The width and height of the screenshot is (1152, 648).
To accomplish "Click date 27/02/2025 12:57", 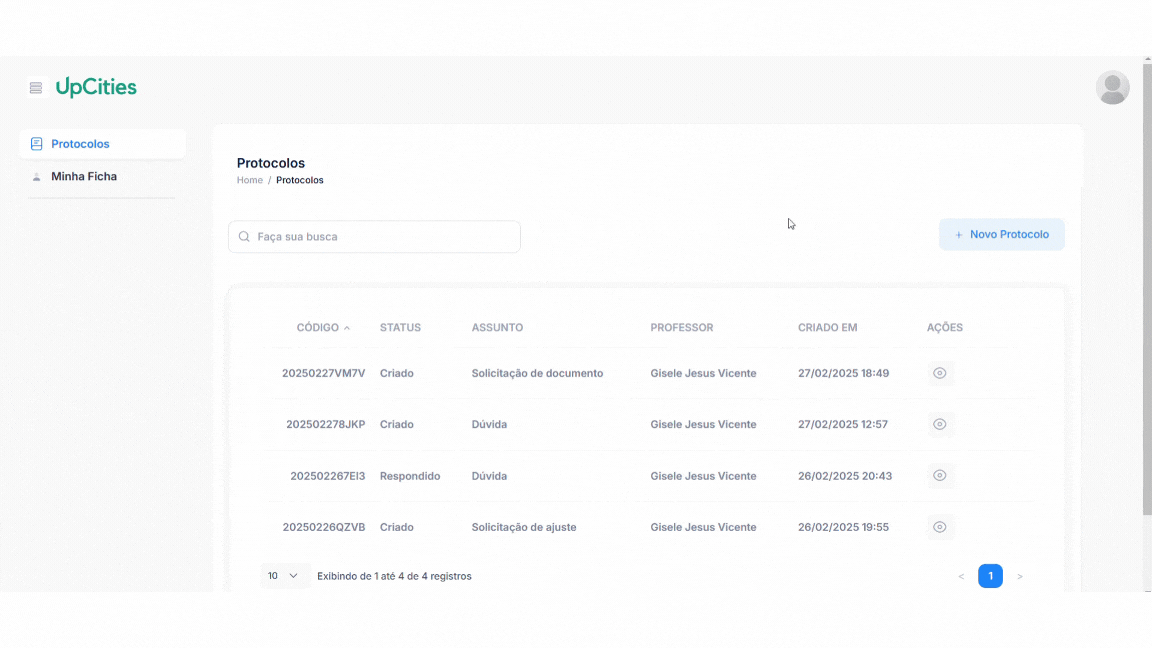I will (843, 425).
